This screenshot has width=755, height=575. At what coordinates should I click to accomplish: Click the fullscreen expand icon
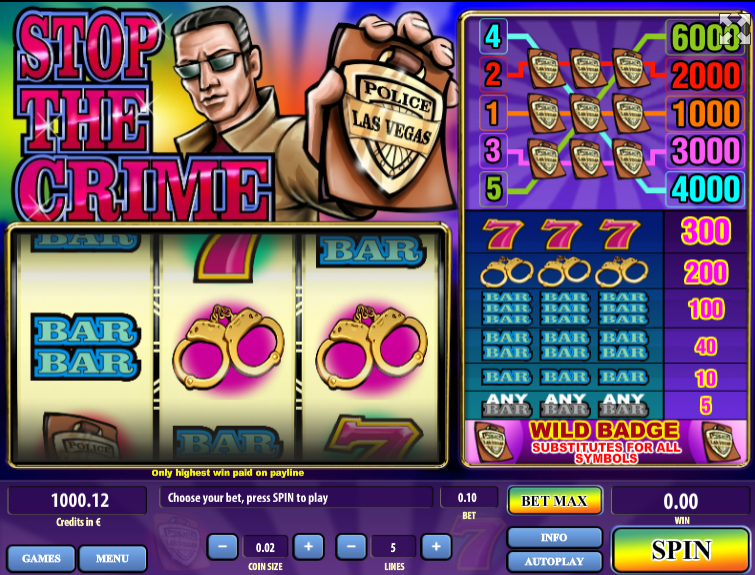735,28
